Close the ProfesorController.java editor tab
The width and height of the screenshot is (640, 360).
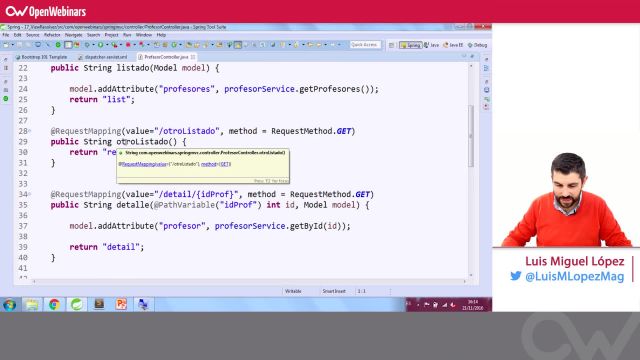tap(193, 57)
